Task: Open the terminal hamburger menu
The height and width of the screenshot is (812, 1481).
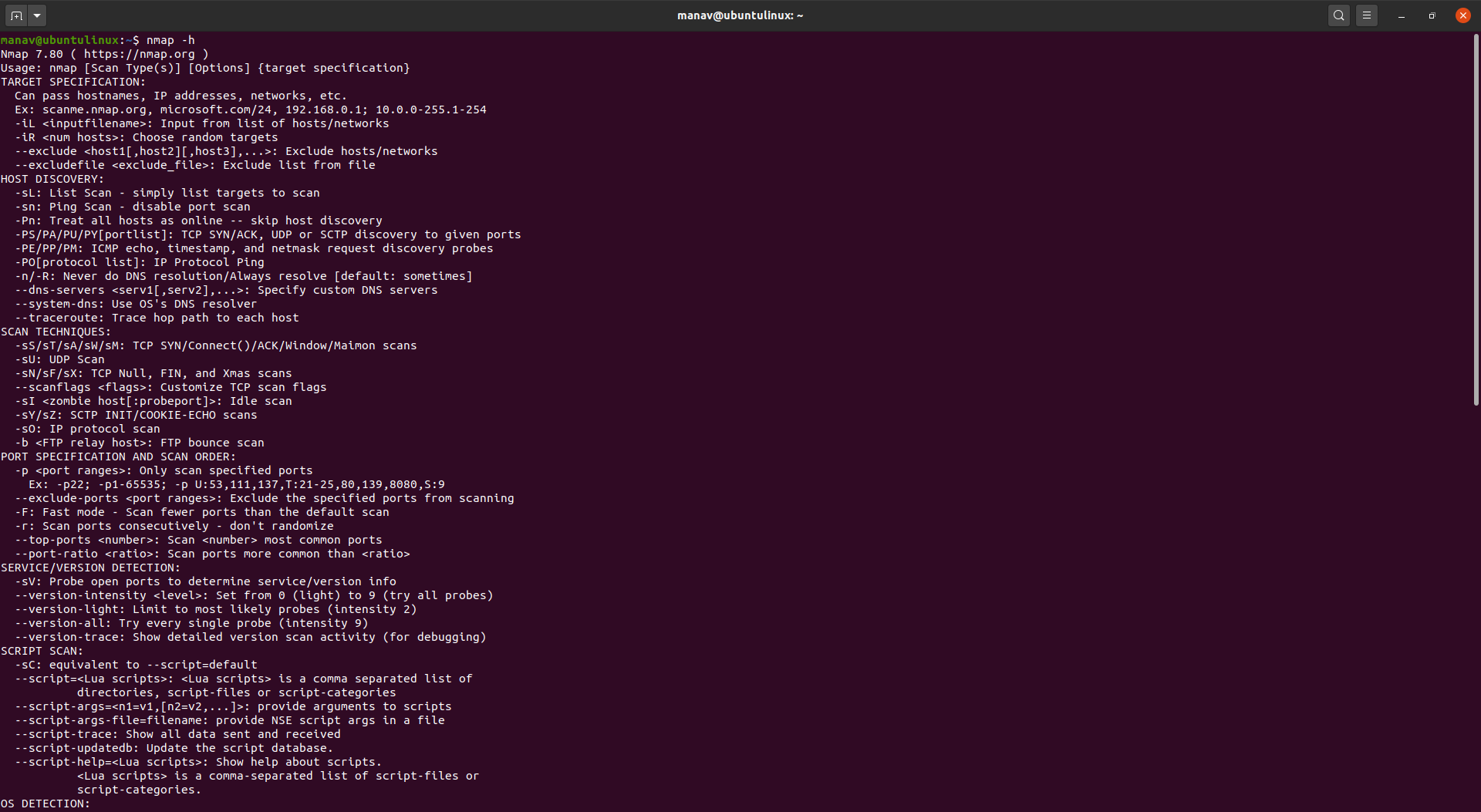Action: (x=1367, y=15)
